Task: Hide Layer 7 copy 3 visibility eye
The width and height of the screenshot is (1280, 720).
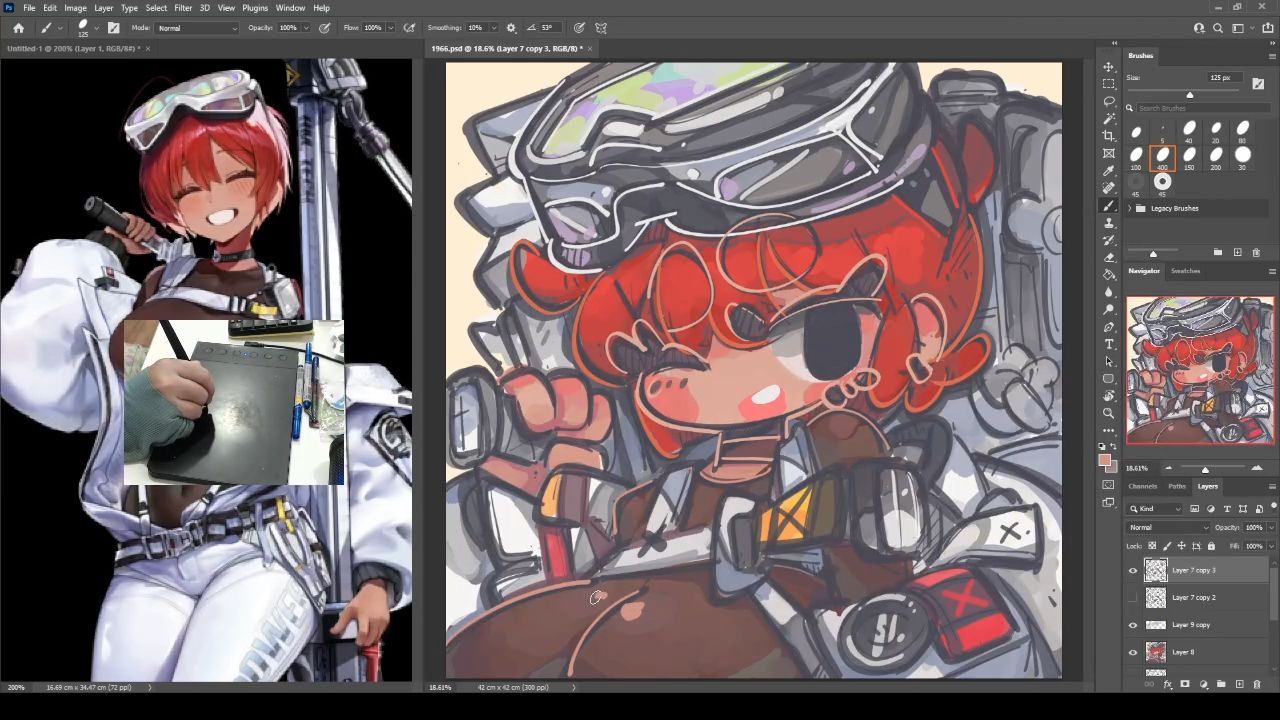Action: (x=1133, y=570)
